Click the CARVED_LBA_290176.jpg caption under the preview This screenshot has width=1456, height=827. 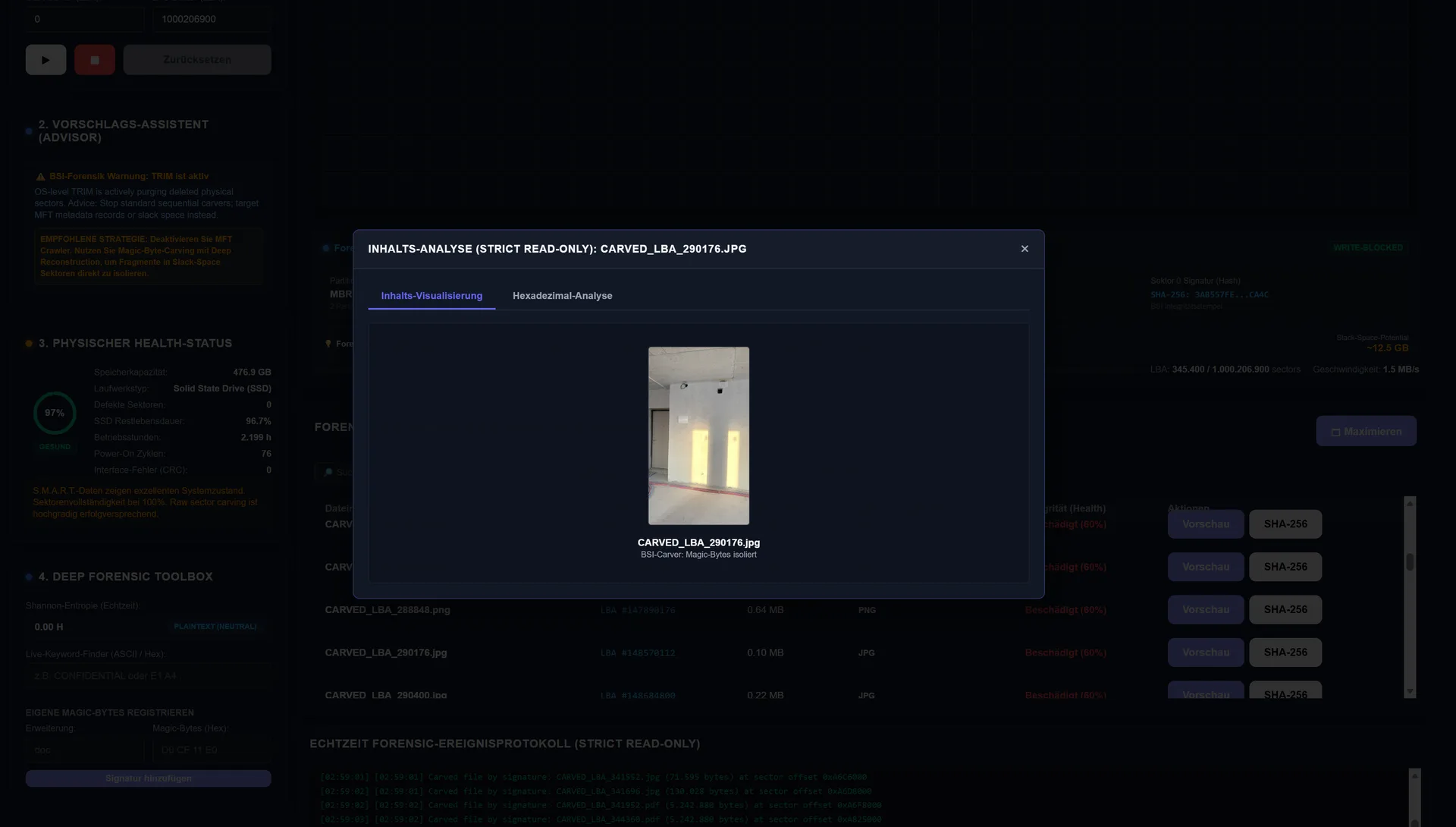tap(698, 542)
